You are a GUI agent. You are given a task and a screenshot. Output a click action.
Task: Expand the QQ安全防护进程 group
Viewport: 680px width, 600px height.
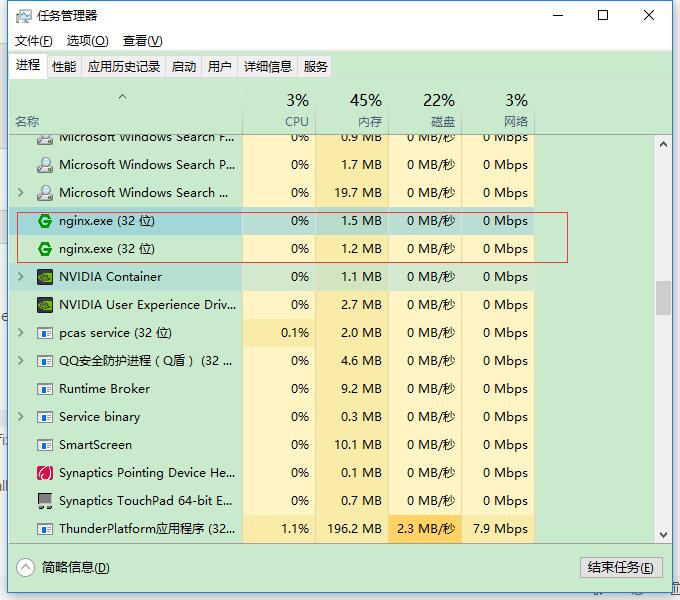click(x=20, y=360)
